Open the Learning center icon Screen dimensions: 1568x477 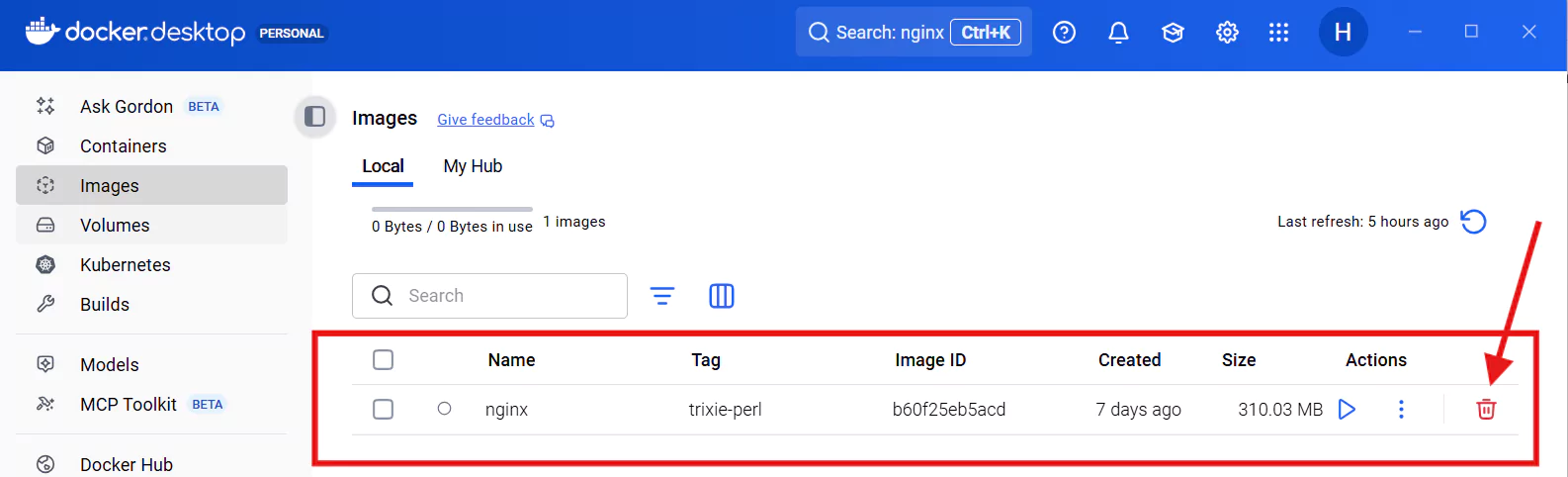tap(1173, 33)
